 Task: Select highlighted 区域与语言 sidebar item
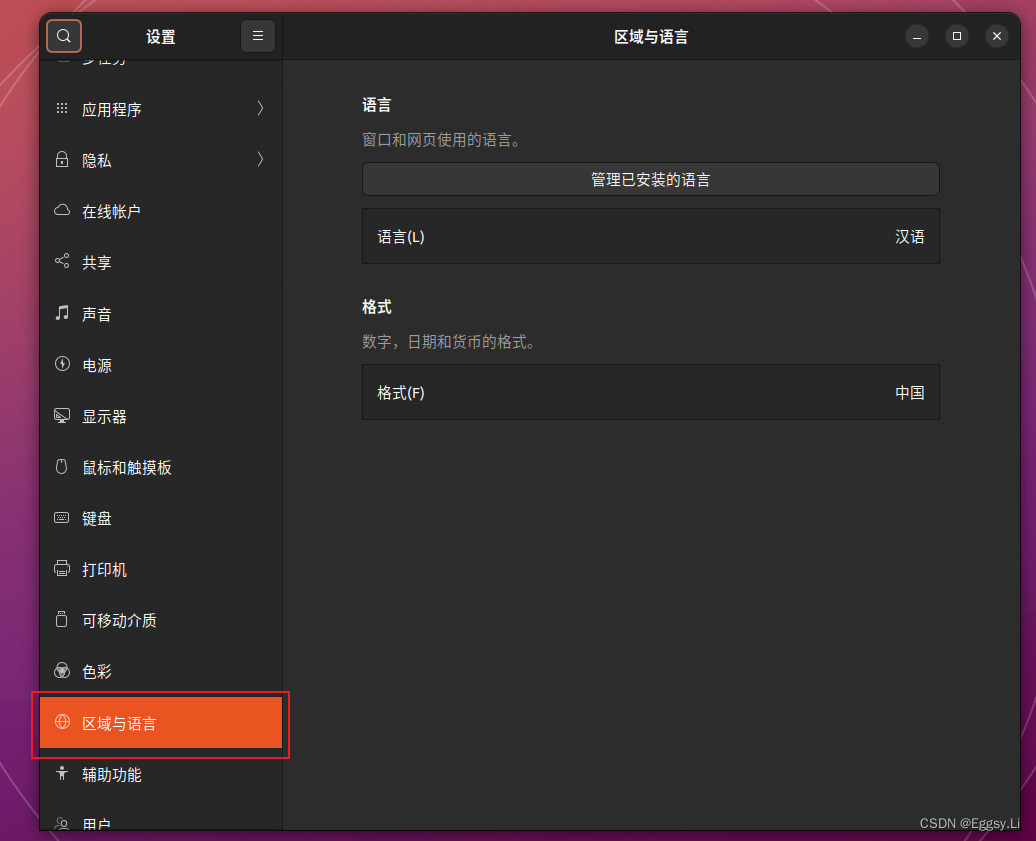pos(161,723)
